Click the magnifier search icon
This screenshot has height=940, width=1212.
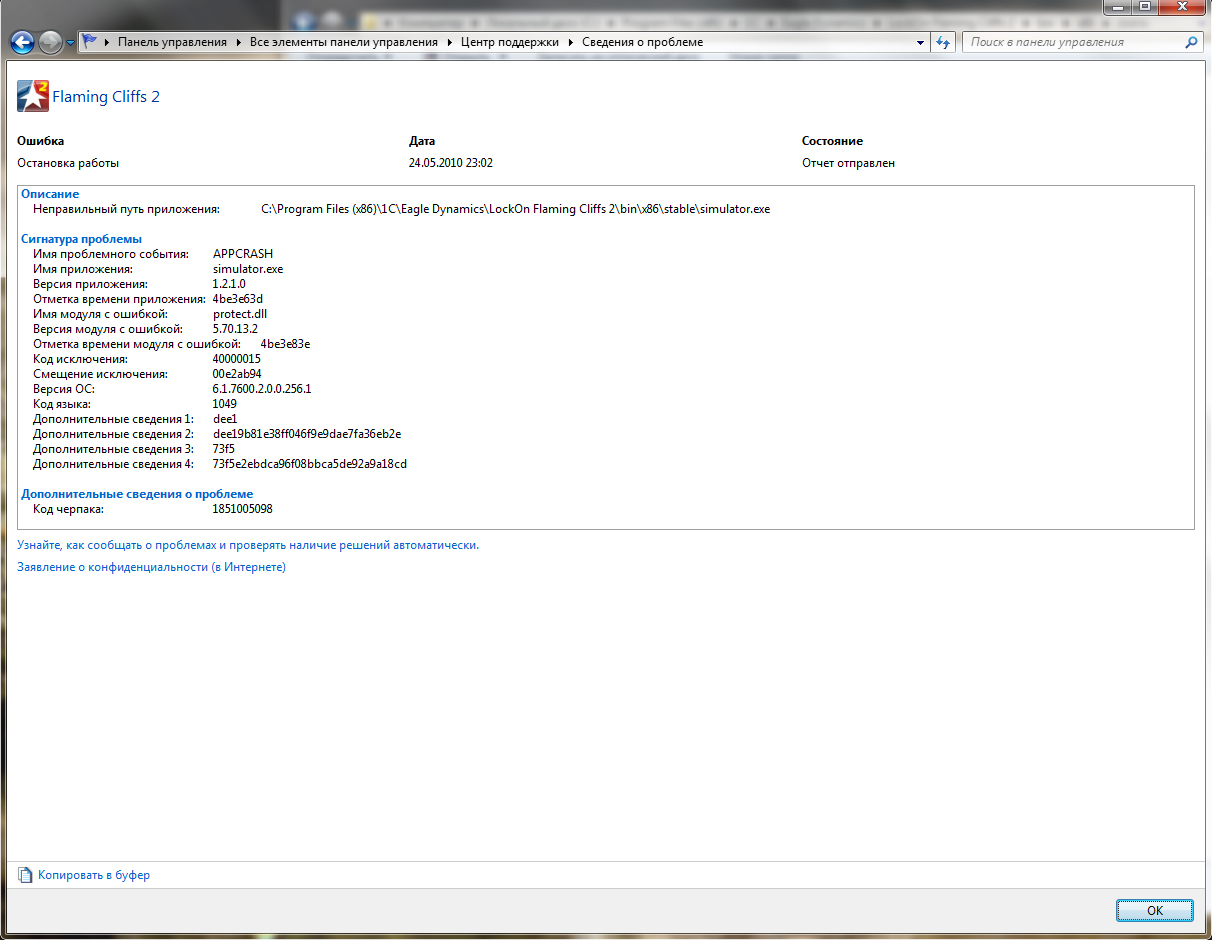(x=1190, y=42)
